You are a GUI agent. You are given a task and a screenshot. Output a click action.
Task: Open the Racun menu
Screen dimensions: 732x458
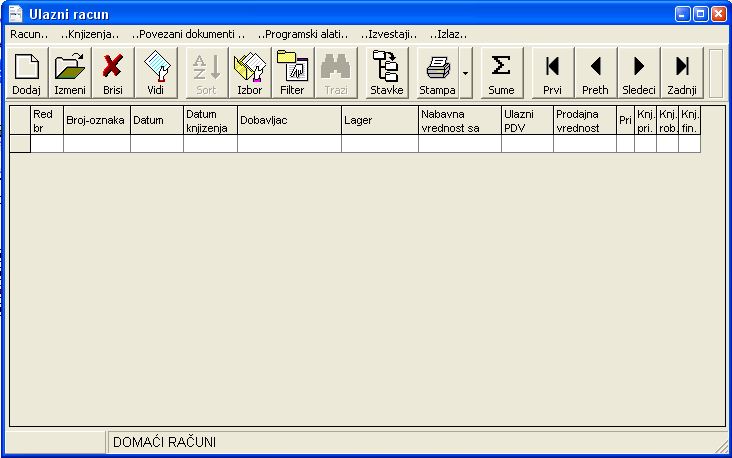coord(29,34)
